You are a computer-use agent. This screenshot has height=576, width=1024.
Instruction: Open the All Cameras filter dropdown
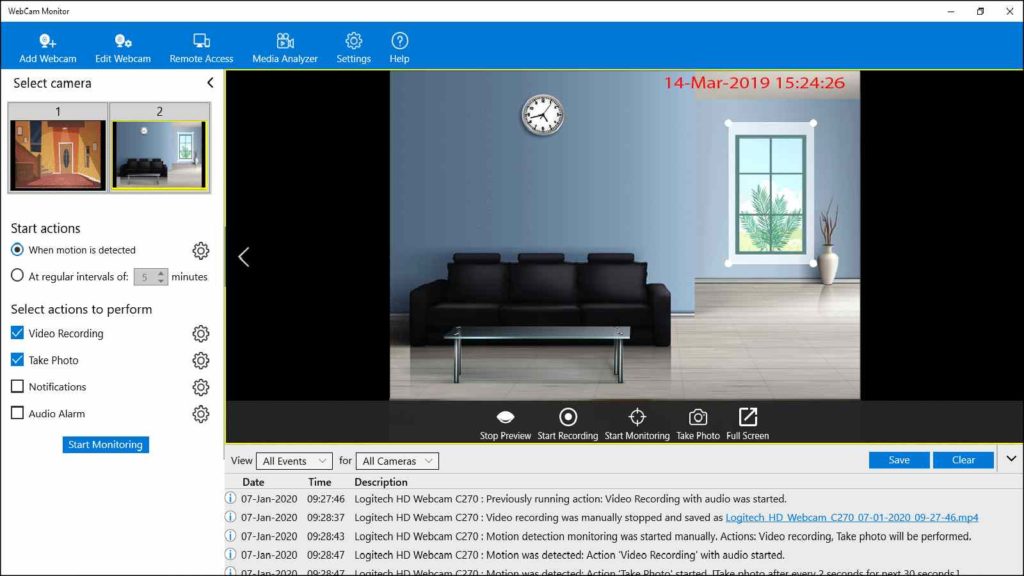tap(397, 461)
